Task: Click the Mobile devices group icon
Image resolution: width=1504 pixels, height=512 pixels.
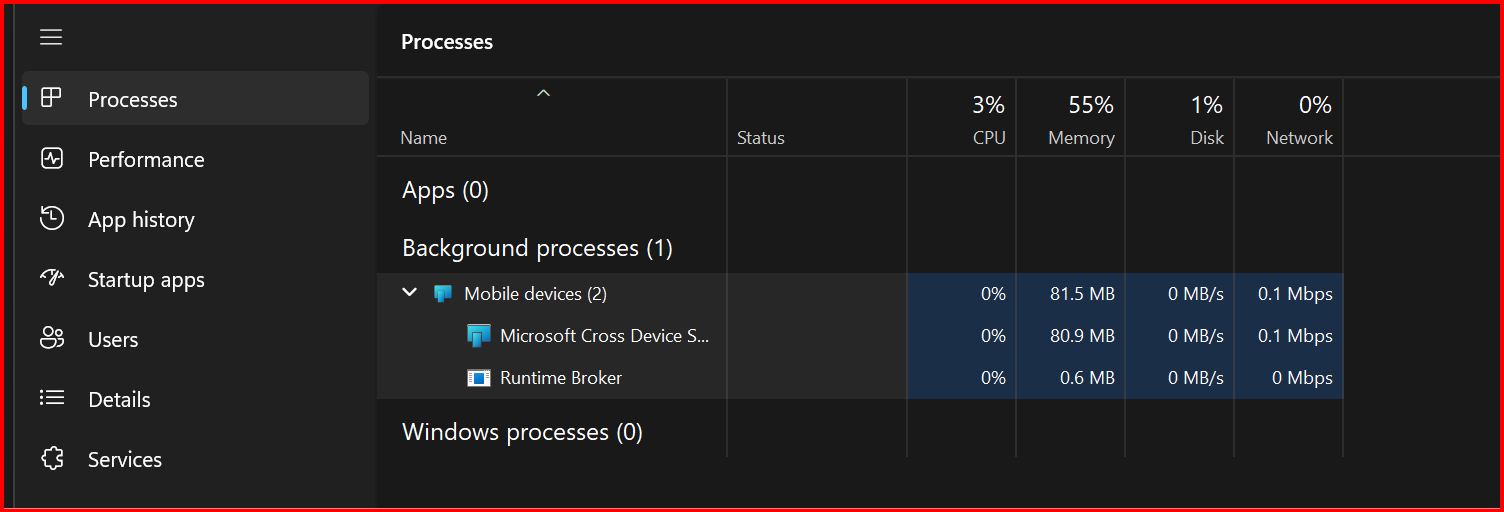Action: (x=443, y=294)
